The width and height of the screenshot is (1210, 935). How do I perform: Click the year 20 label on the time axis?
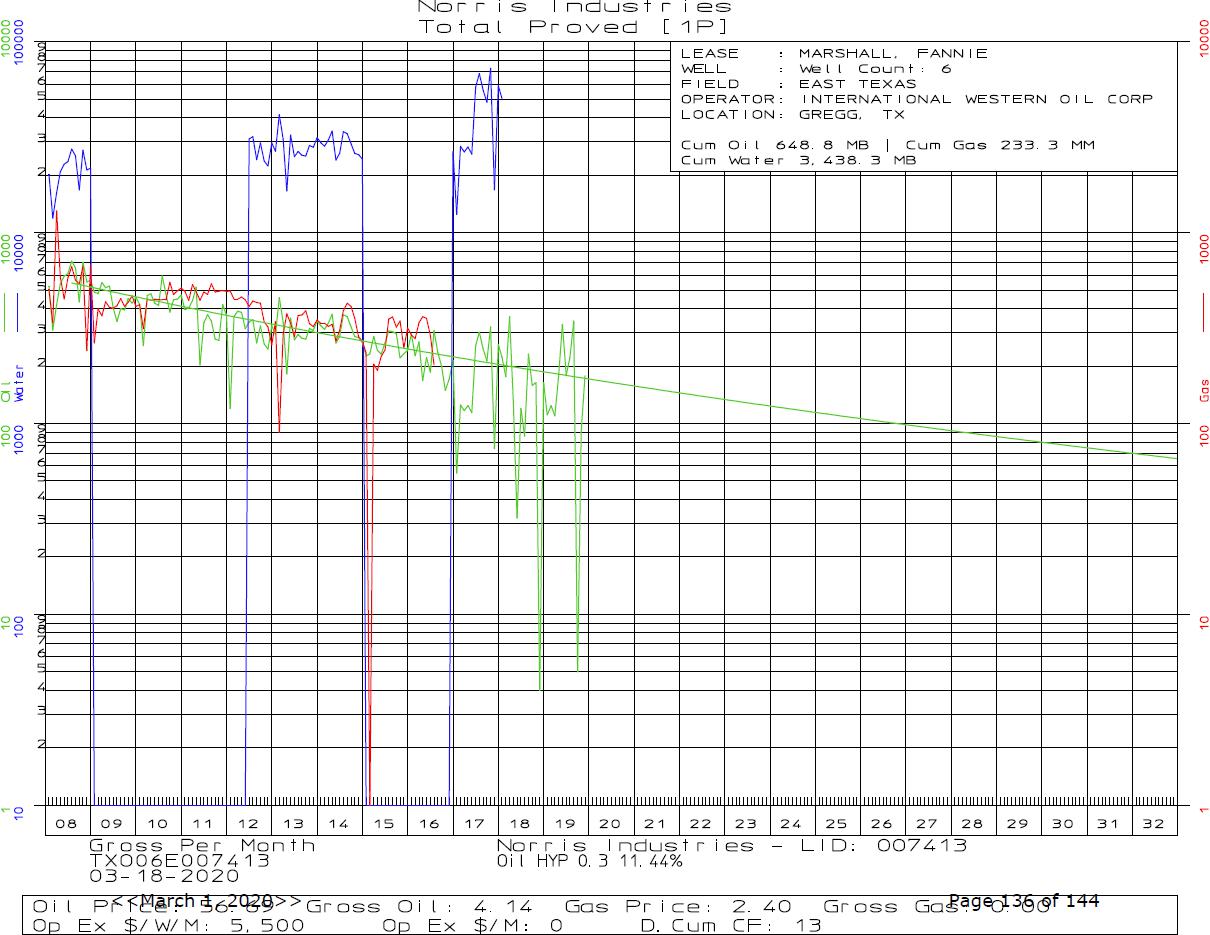click(609, 824)
